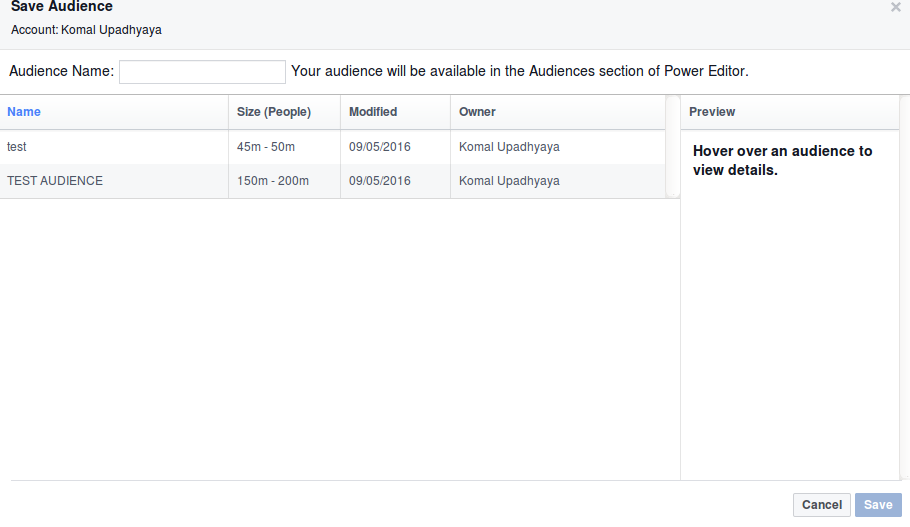Click the 150m - 200m size cell

point(273,181)
